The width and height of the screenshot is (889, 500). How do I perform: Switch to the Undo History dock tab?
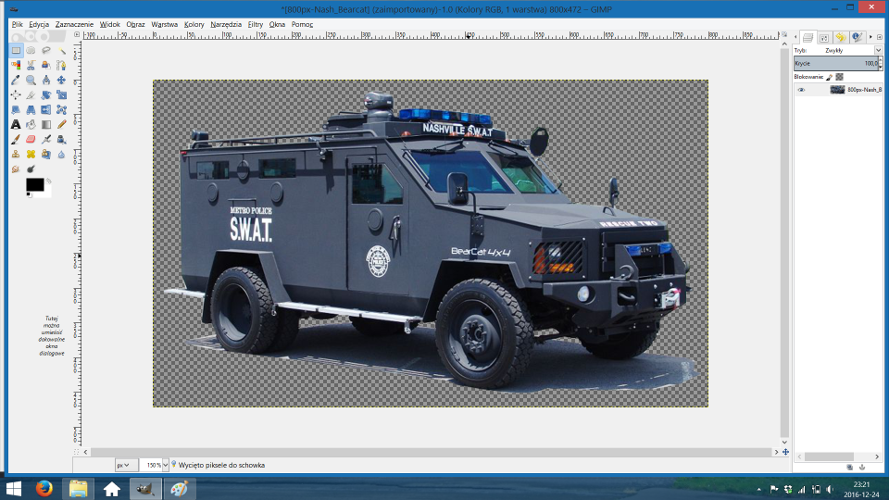coord(841,37)
